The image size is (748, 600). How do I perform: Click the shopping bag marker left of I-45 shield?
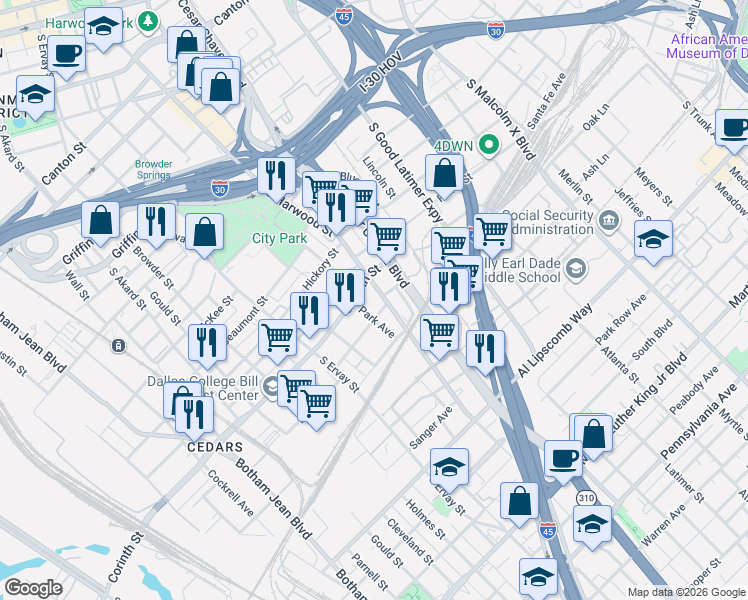[x=519, y=504]
